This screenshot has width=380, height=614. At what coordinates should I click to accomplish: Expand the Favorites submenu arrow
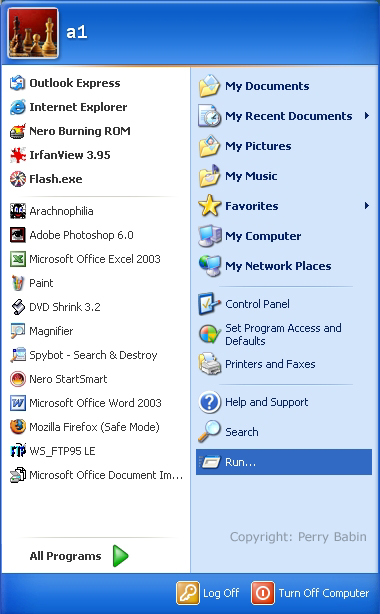[367, 206]
